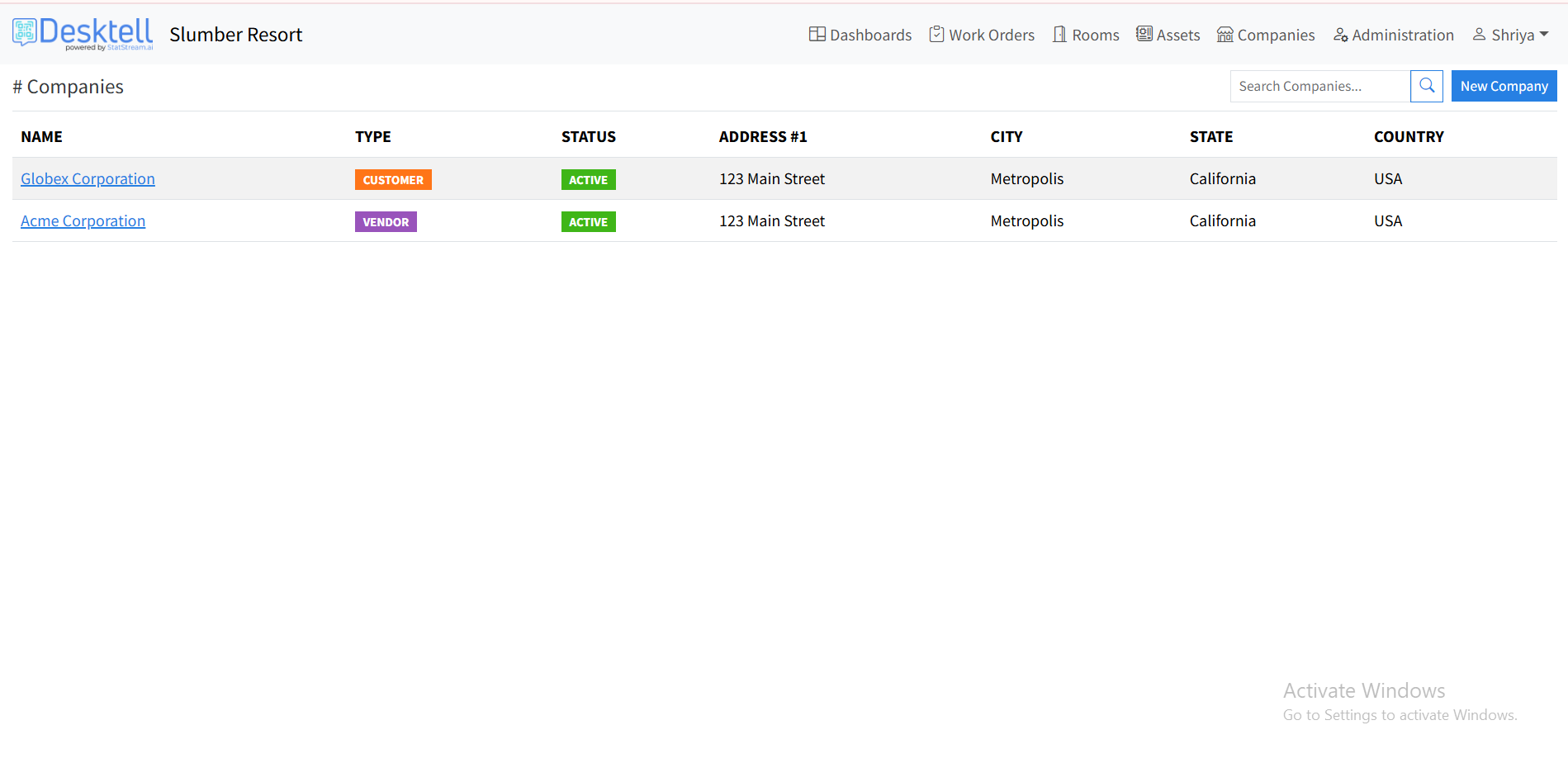The width and height of the screenshot is (1568, 763).
Task: Open the Acme Corporation link
Action: (83, 221)
